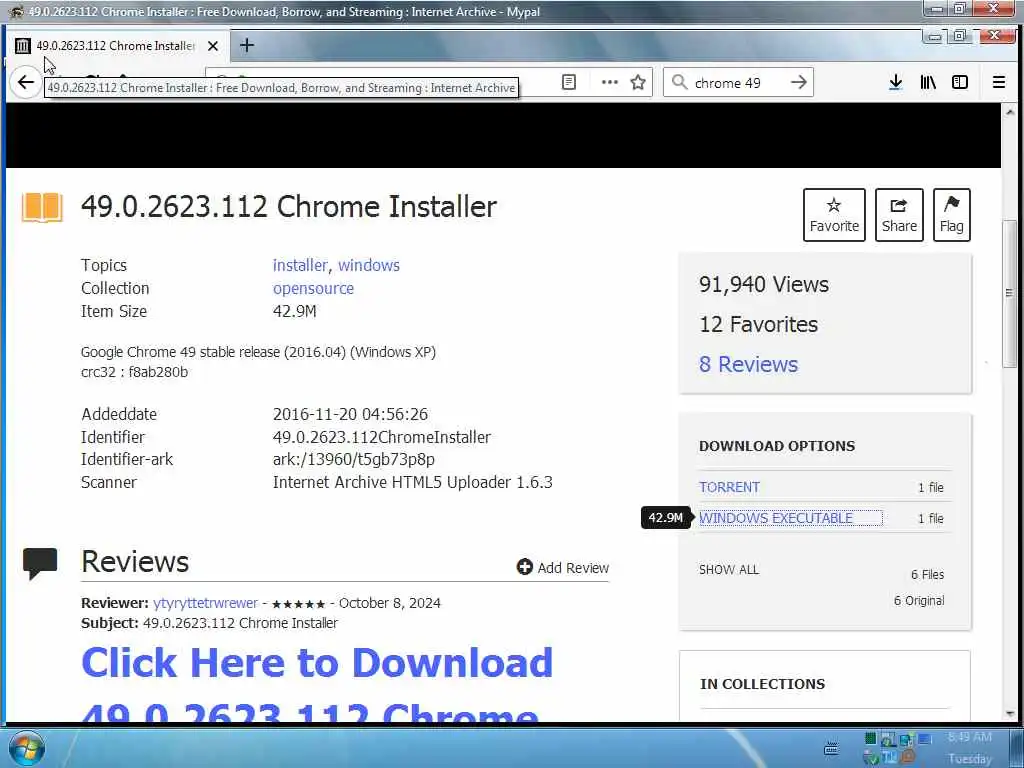Click the scrollbar up arrow
The height and width of the screenshot is (768, 1024).
pos(1010,112)
